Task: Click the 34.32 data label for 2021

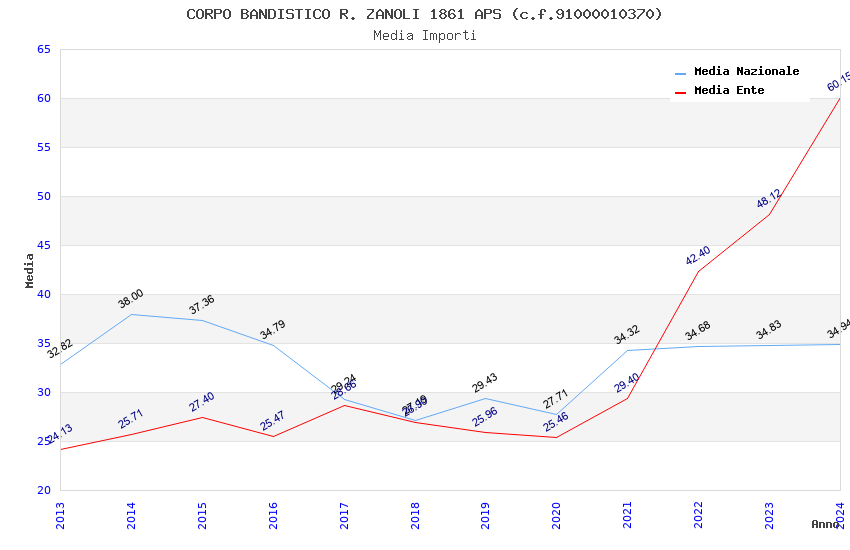Action: coord(627,334)
